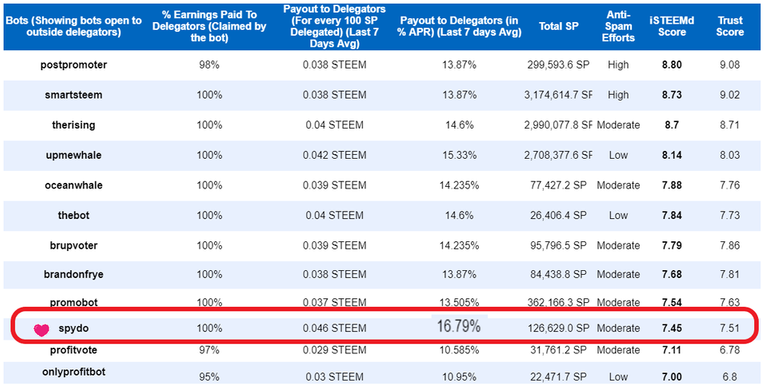Click the Anti-Spam Efforts column header

pos(618,26)
